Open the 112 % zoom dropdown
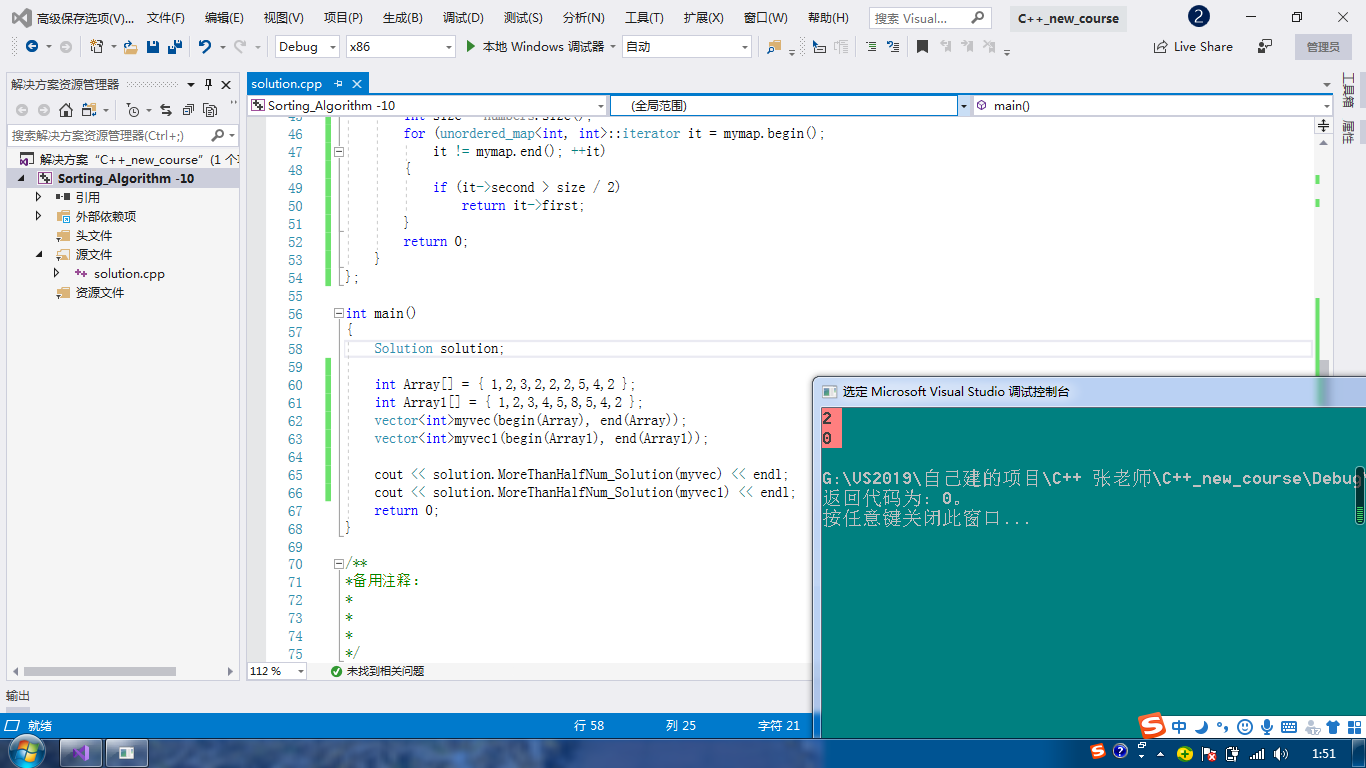Viewport: 1366px width, 768px height. click(x=300, y=671)
